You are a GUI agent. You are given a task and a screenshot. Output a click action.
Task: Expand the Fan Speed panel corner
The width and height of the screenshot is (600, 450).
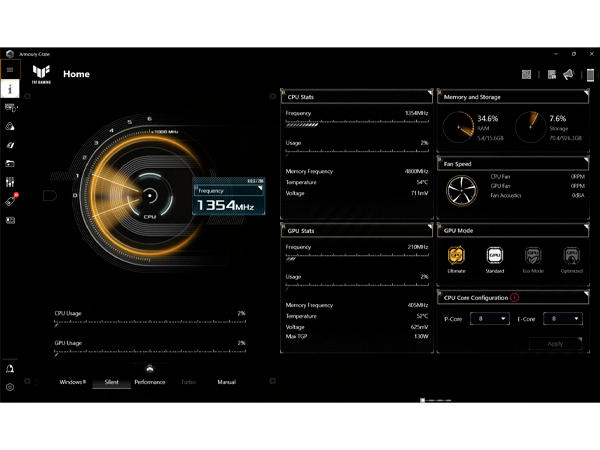(x=586, y=160)
